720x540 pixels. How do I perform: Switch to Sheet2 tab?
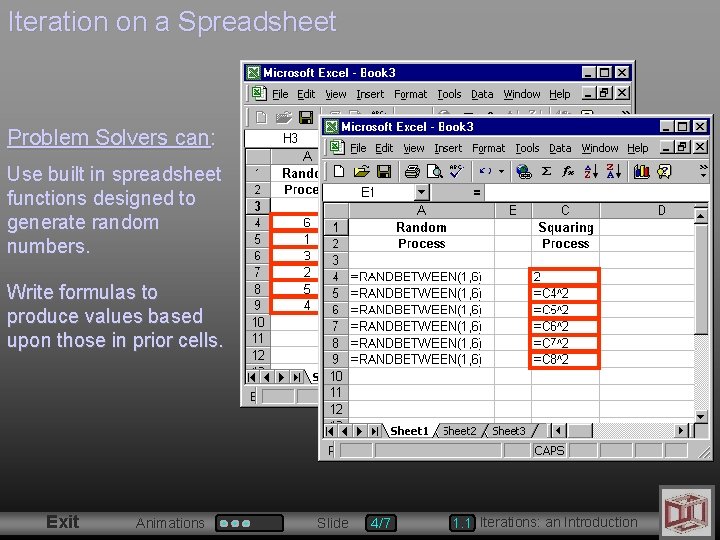click(459, 431)
